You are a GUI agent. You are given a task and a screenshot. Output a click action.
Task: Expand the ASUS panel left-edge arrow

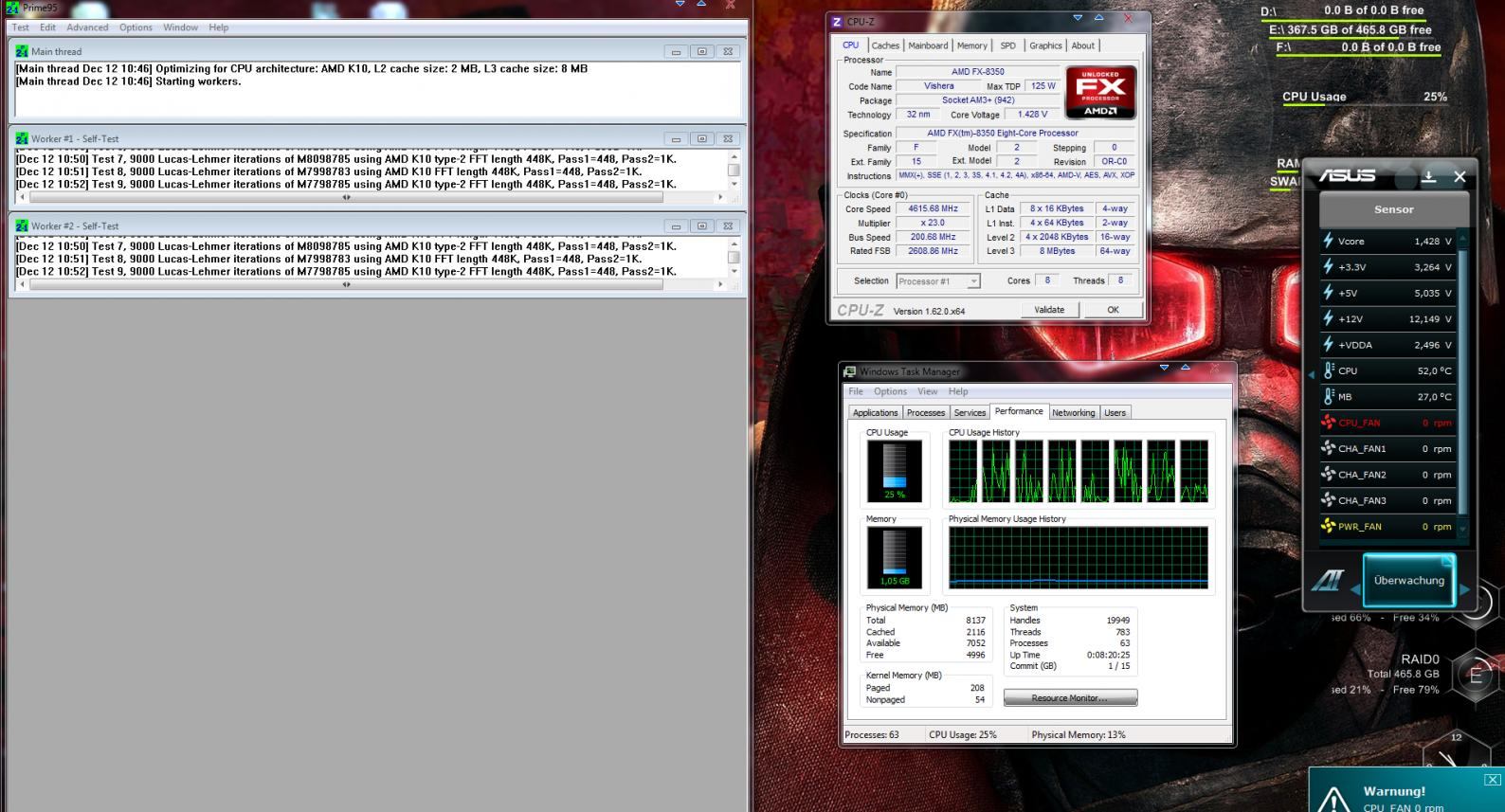1310,373
